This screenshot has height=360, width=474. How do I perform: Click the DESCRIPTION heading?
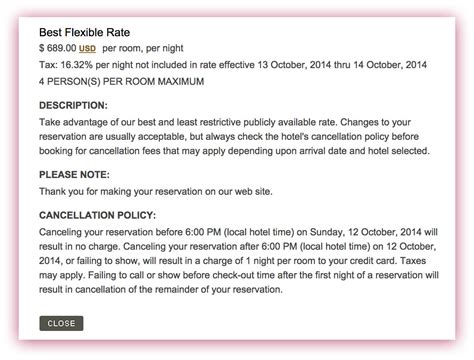tap(73, 105)
